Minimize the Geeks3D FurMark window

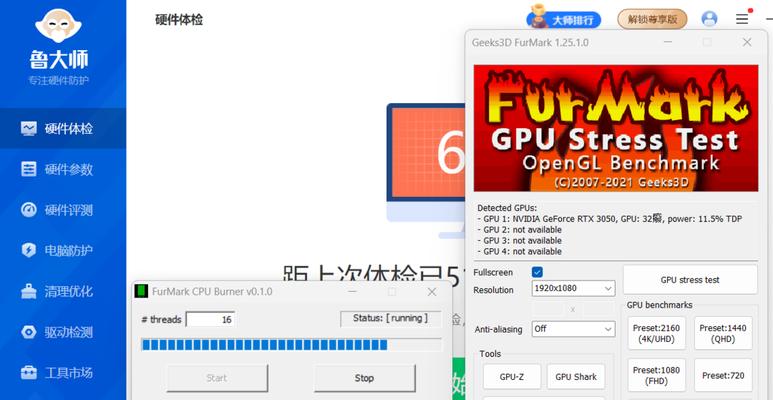point(668,42)
